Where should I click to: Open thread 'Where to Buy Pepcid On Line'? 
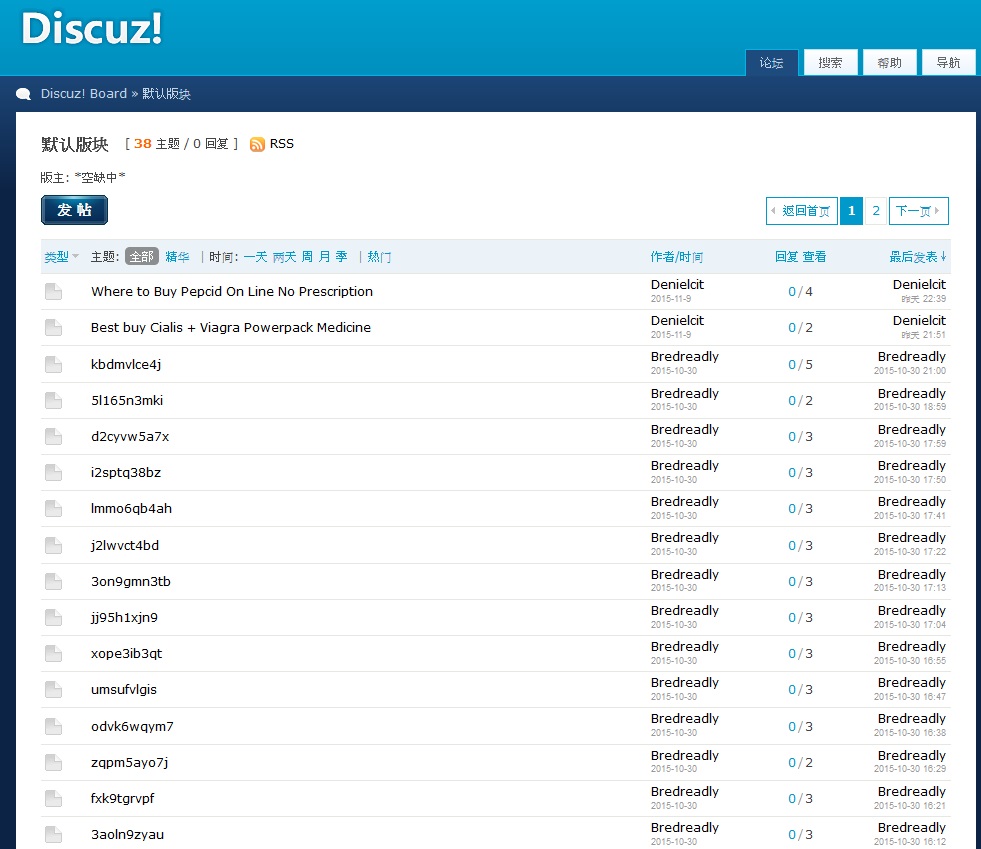pos(232,292)
